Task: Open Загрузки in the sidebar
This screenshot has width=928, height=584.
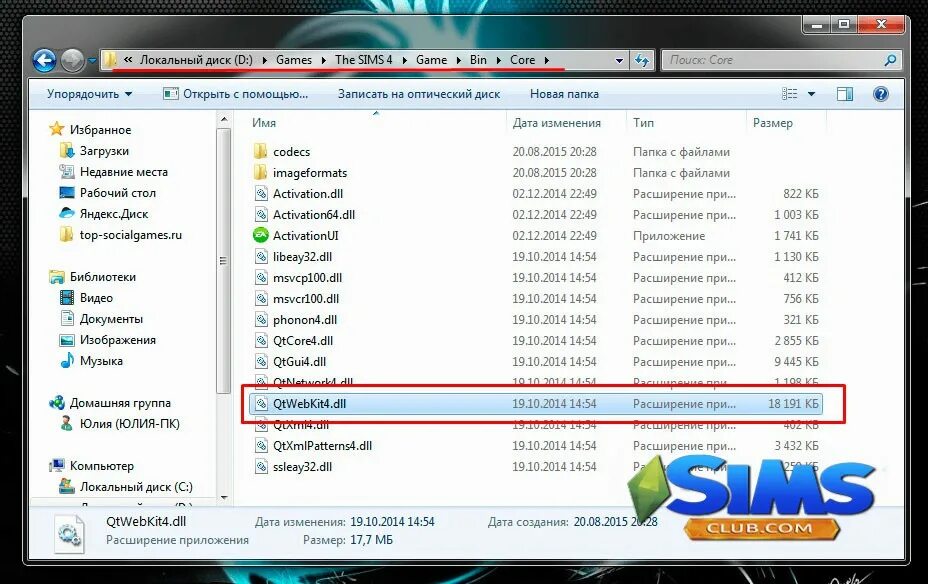Action: (x=104, y=151)
